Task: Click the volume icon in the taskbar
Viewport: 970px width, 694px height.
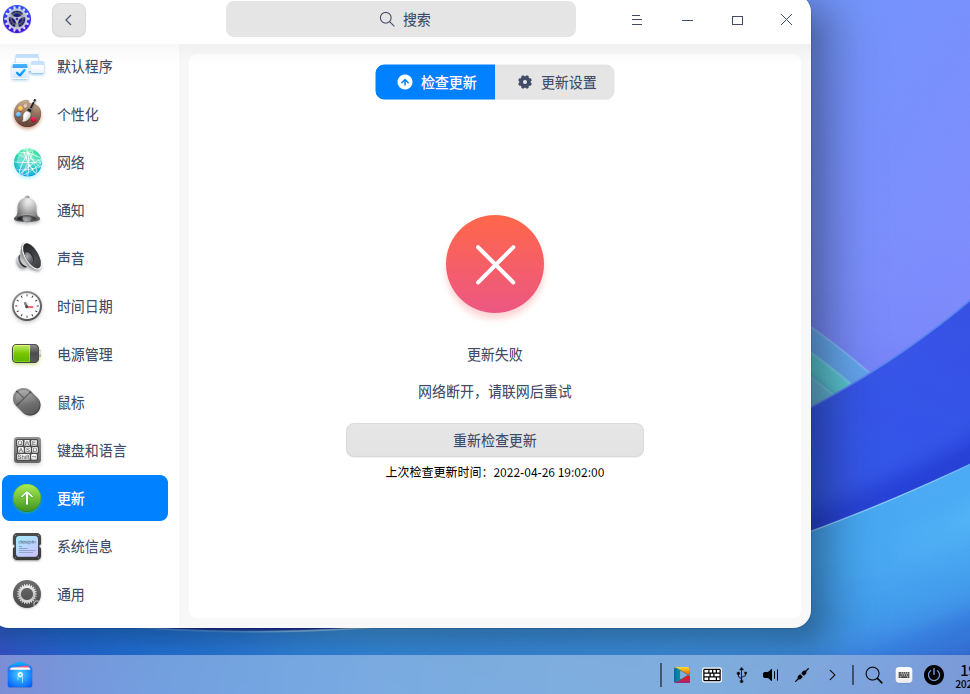Action: (770, 675)
